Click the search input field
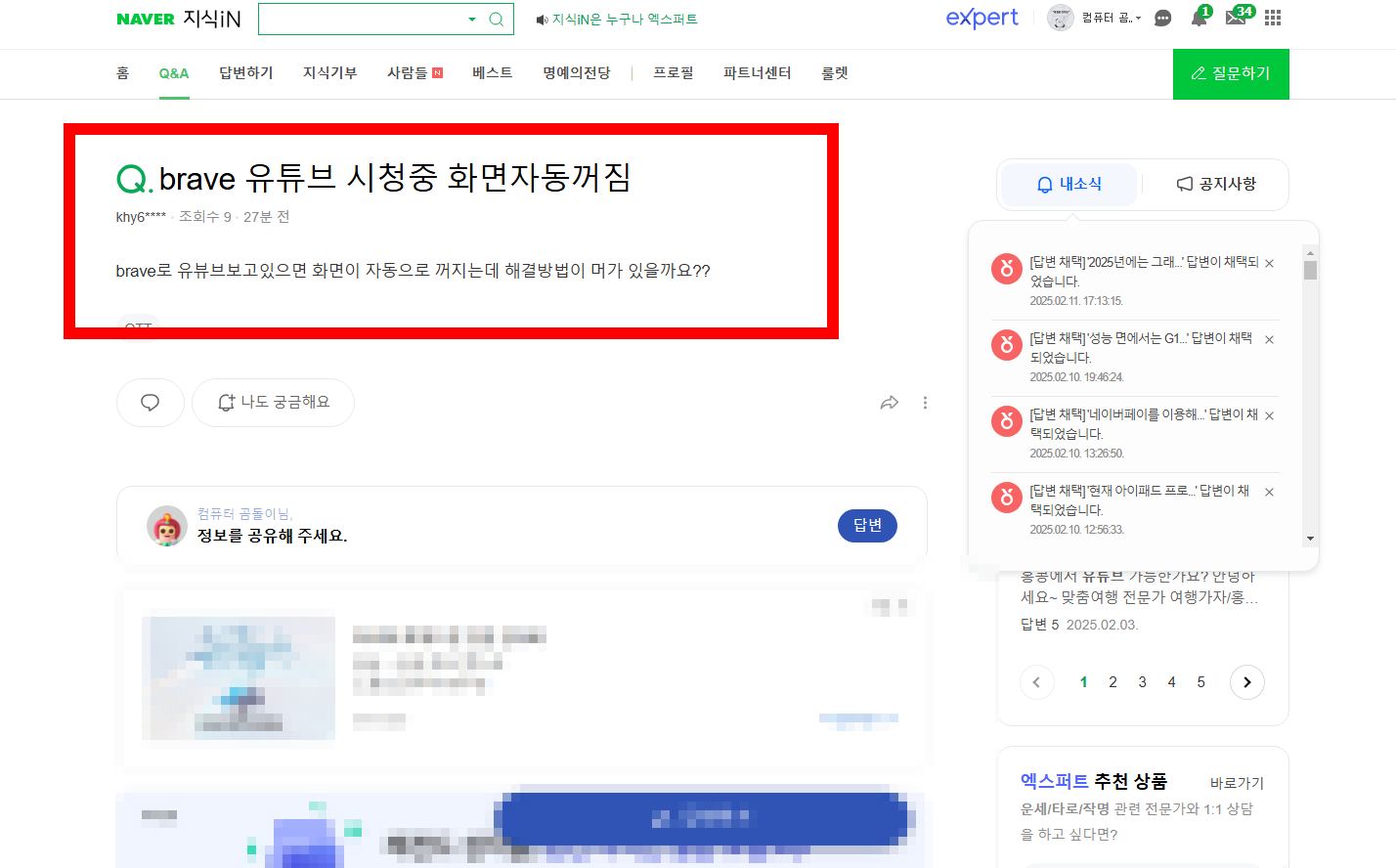 click(361, 19)
